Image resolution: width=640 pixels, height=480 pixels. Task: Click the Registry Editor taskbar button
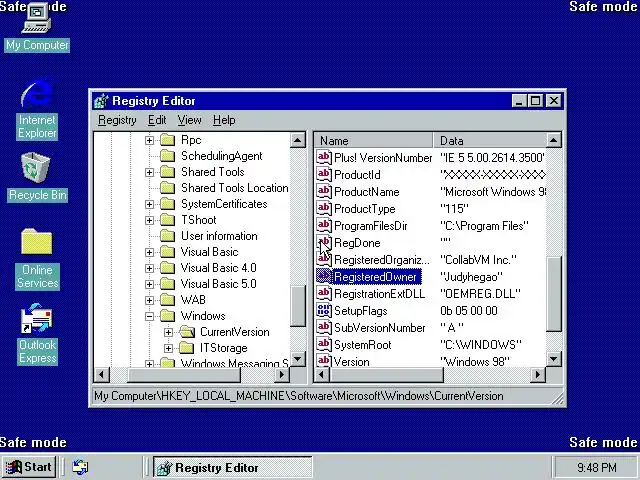233,467
